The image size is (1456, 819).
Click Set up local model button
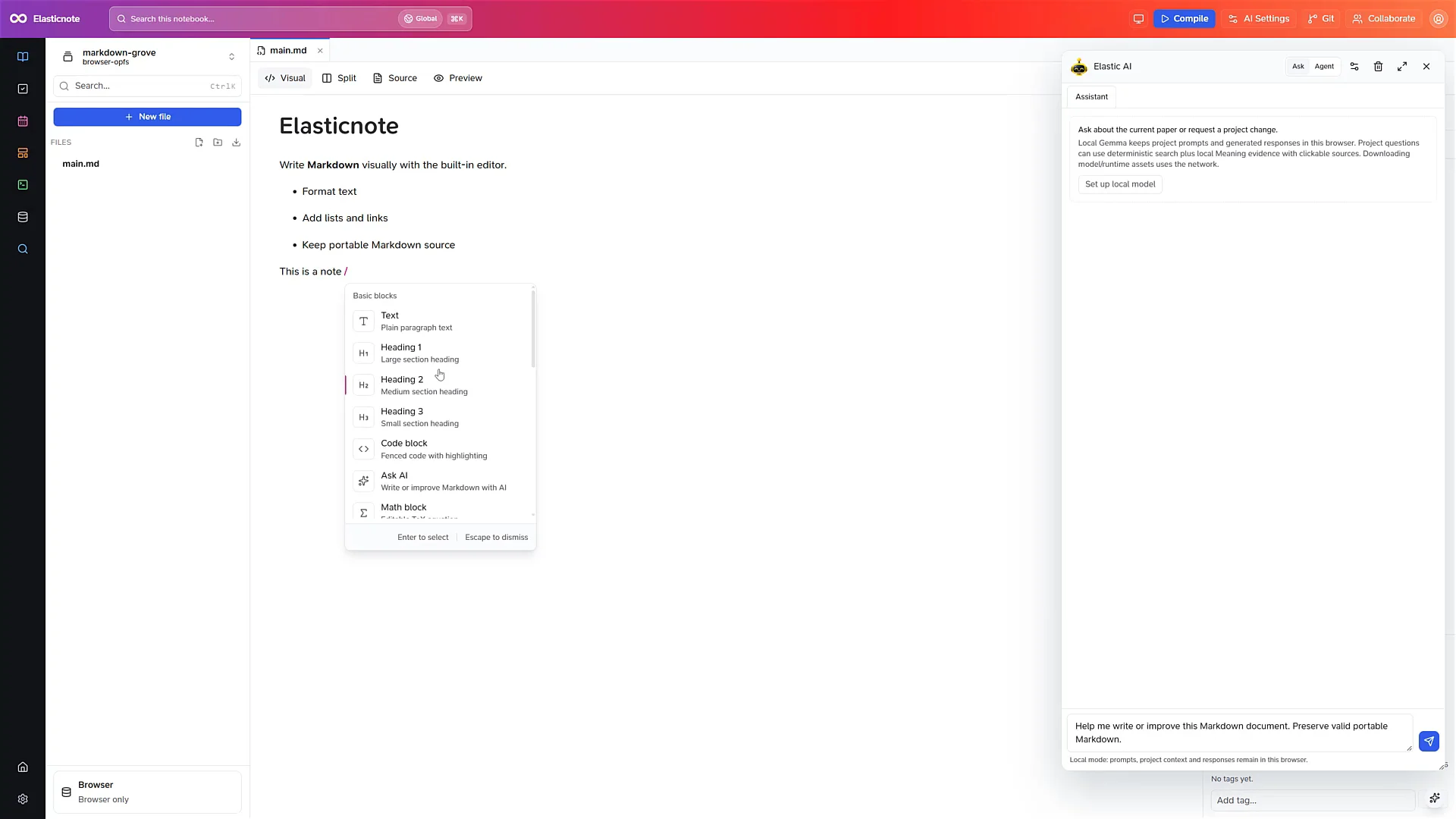tap(1120, 184)
